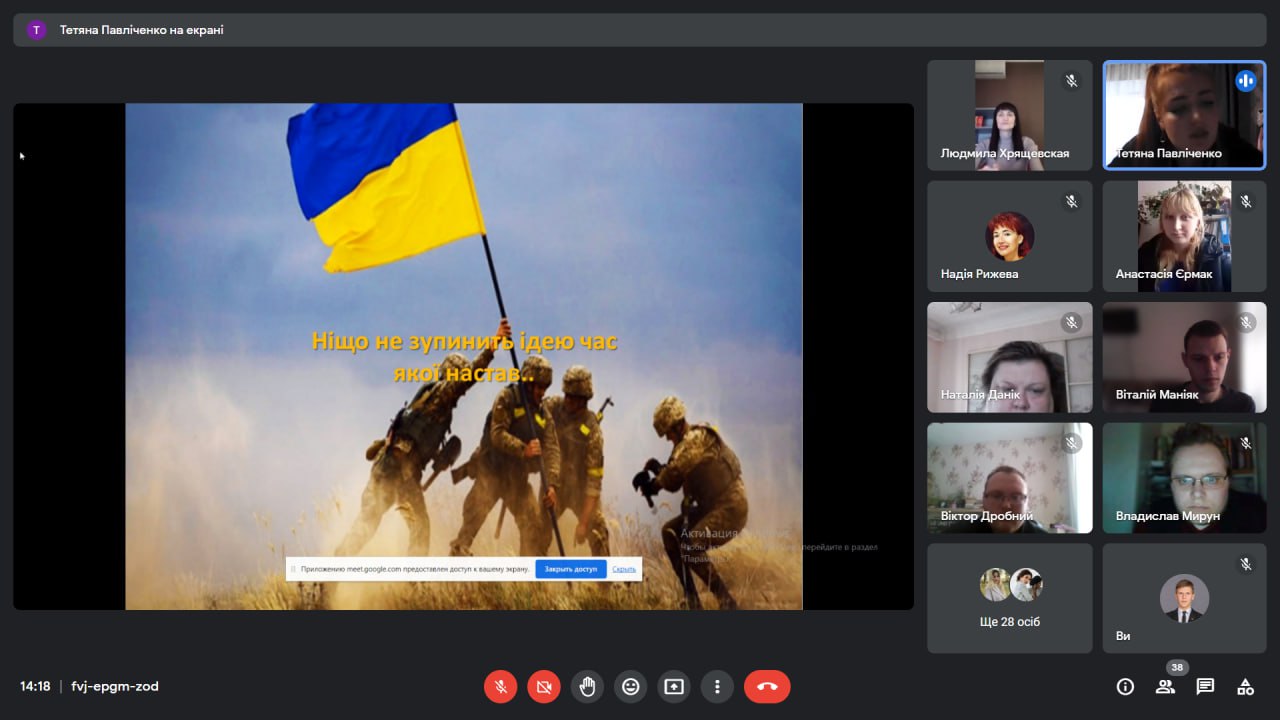The image size is (1280, 720).
Task: Open the chat panel
Action: point(1205,686)
